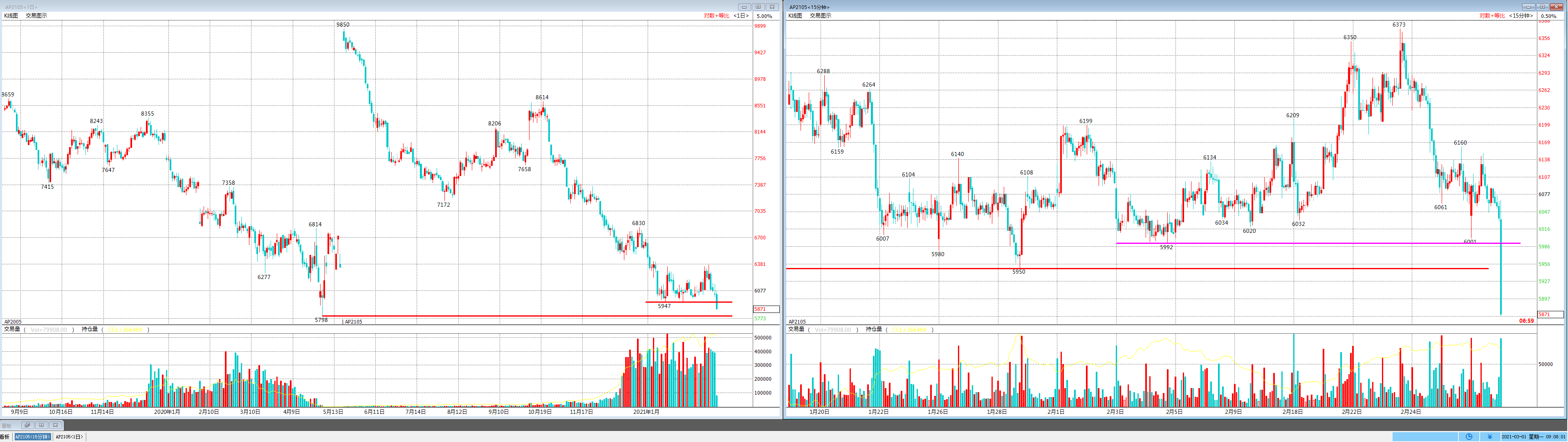This screenshot has width=1568, height=442.
Task: Click the clock icon in status bar
Action: point(1469,437)
